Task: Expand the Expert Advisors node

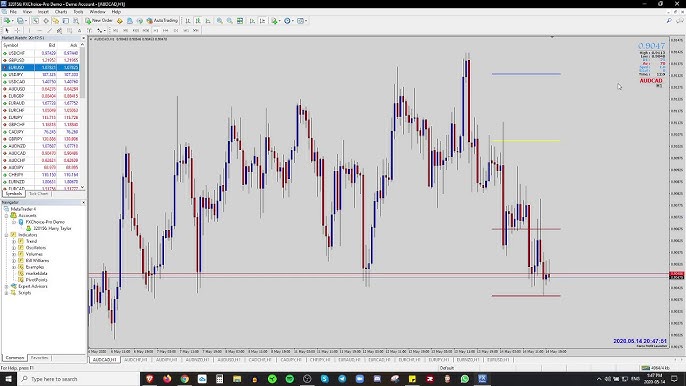Action: (x=7, y=286)
